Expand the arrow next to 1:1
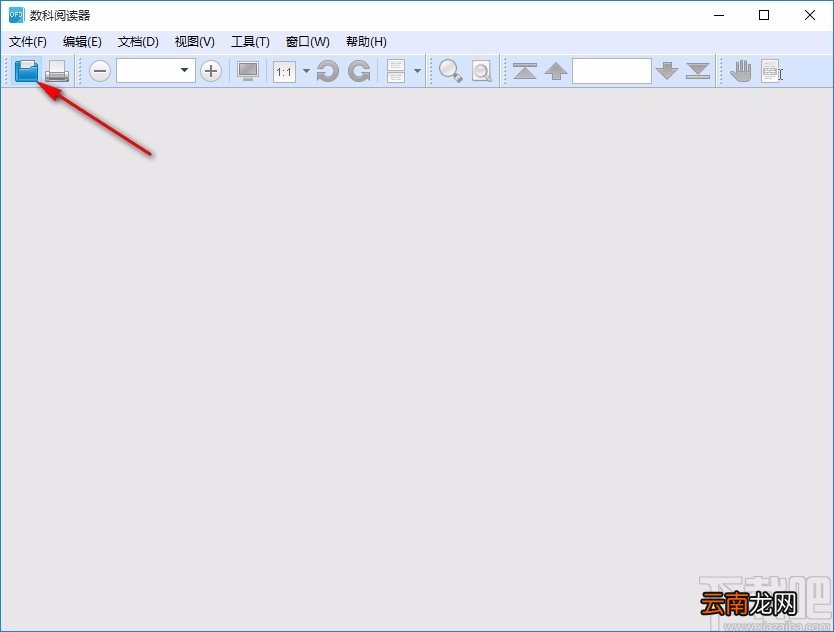Screen dimensions: 834x632 (x=306, y=71)
